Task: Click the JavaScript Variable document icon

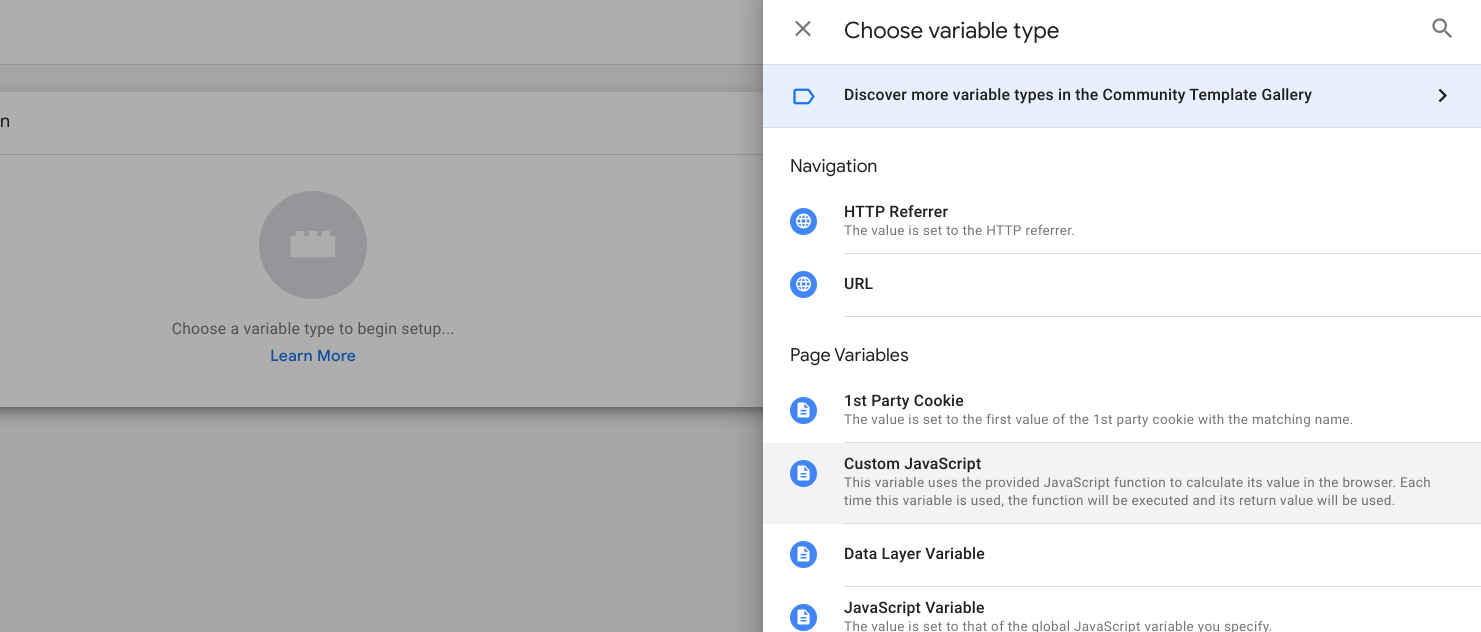Action: [x=803, y=617]
